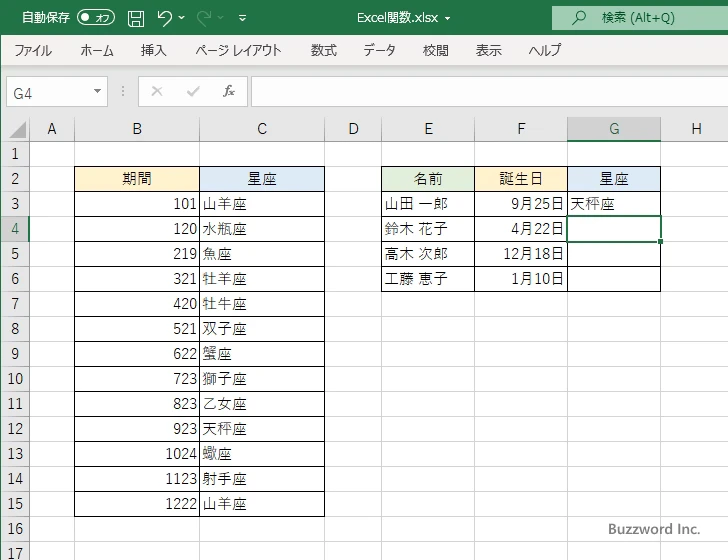The image size is (728, 560).
Task: Select column F header
Action: [521, 129]
